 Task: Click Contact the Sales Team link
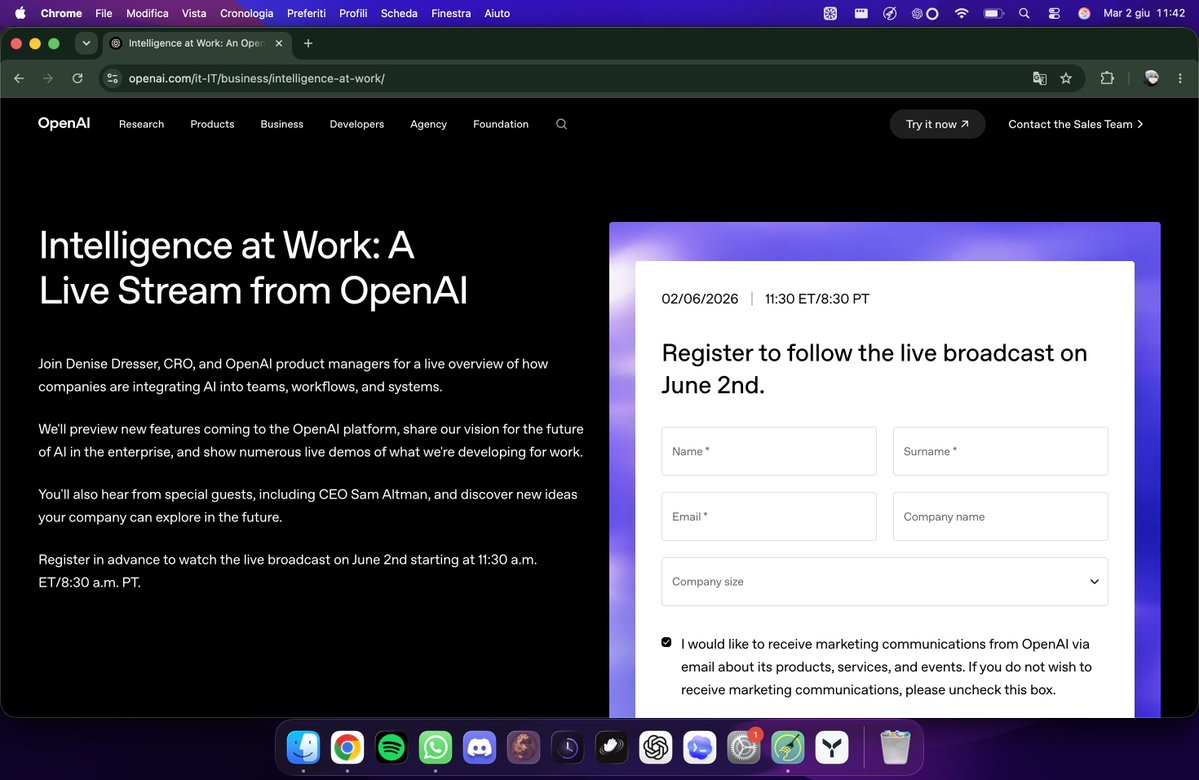click(x=1075, y=124)
